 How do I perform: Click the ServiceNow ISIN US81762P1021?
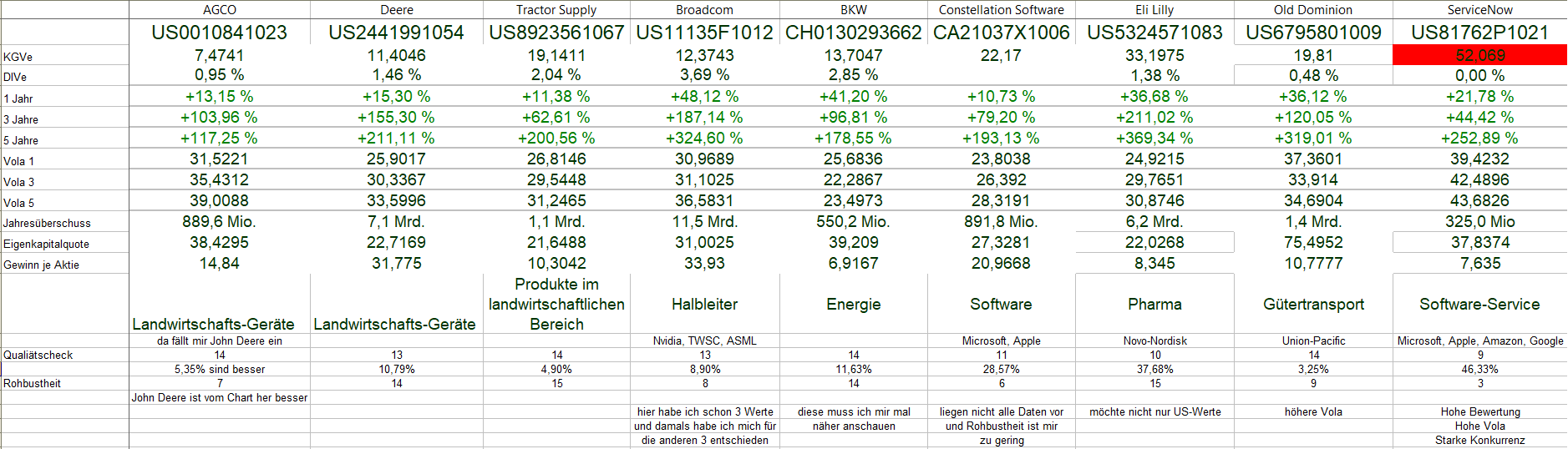coord(1479,33)
